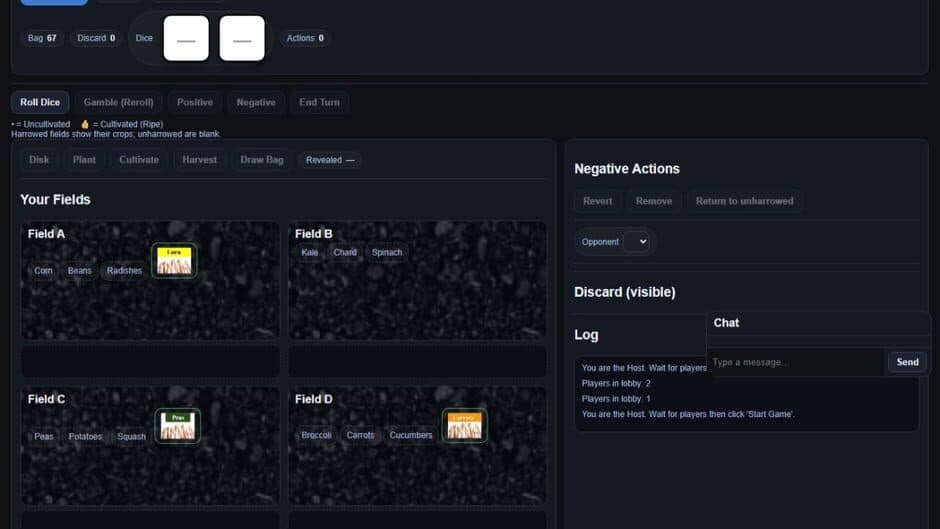Click Return to unharrowed
940x529 pixels.
(x=745, y=202)
